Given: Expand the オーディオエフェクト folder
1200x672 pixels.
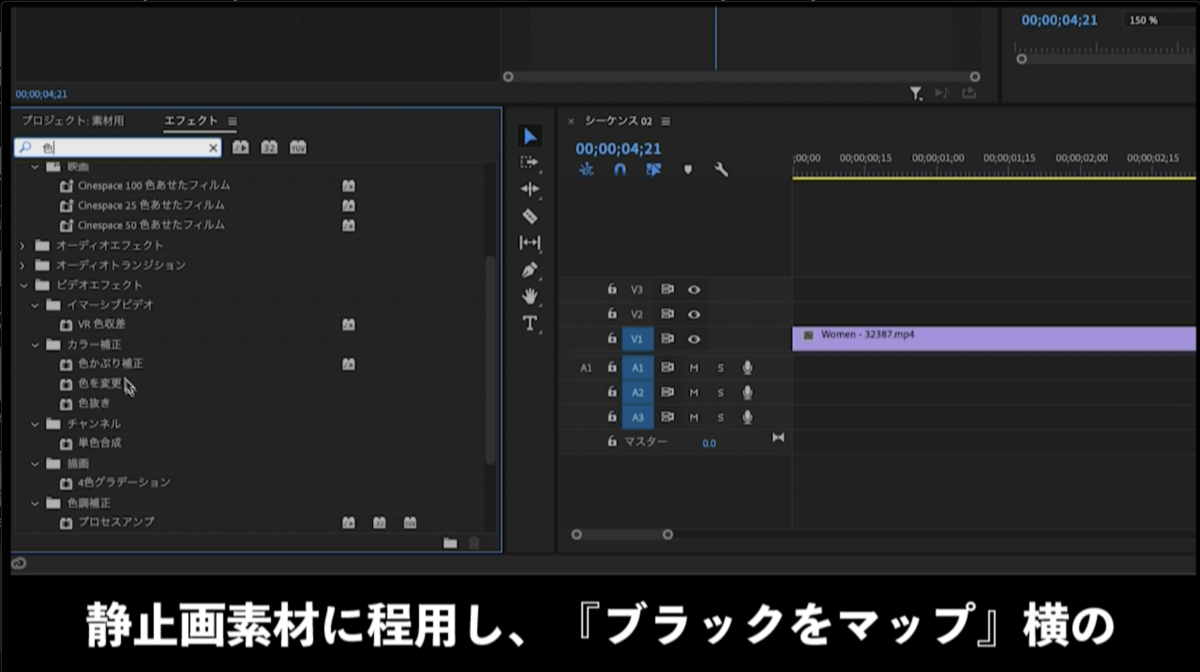Looking at the screenshot, I should 23,245.
